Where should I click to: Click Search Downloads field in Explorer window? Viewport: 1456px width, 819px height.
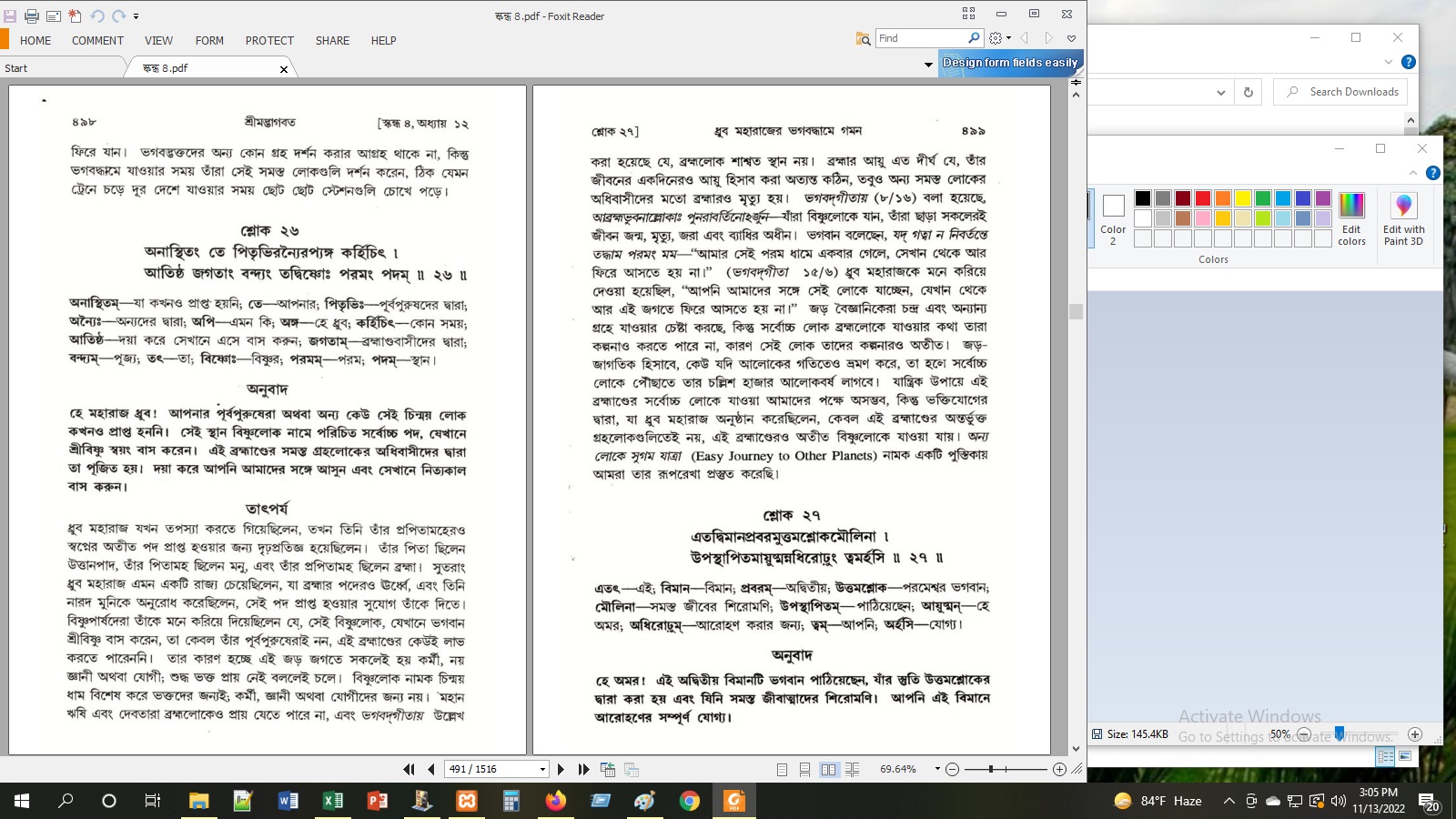(x=1340, y=92)
